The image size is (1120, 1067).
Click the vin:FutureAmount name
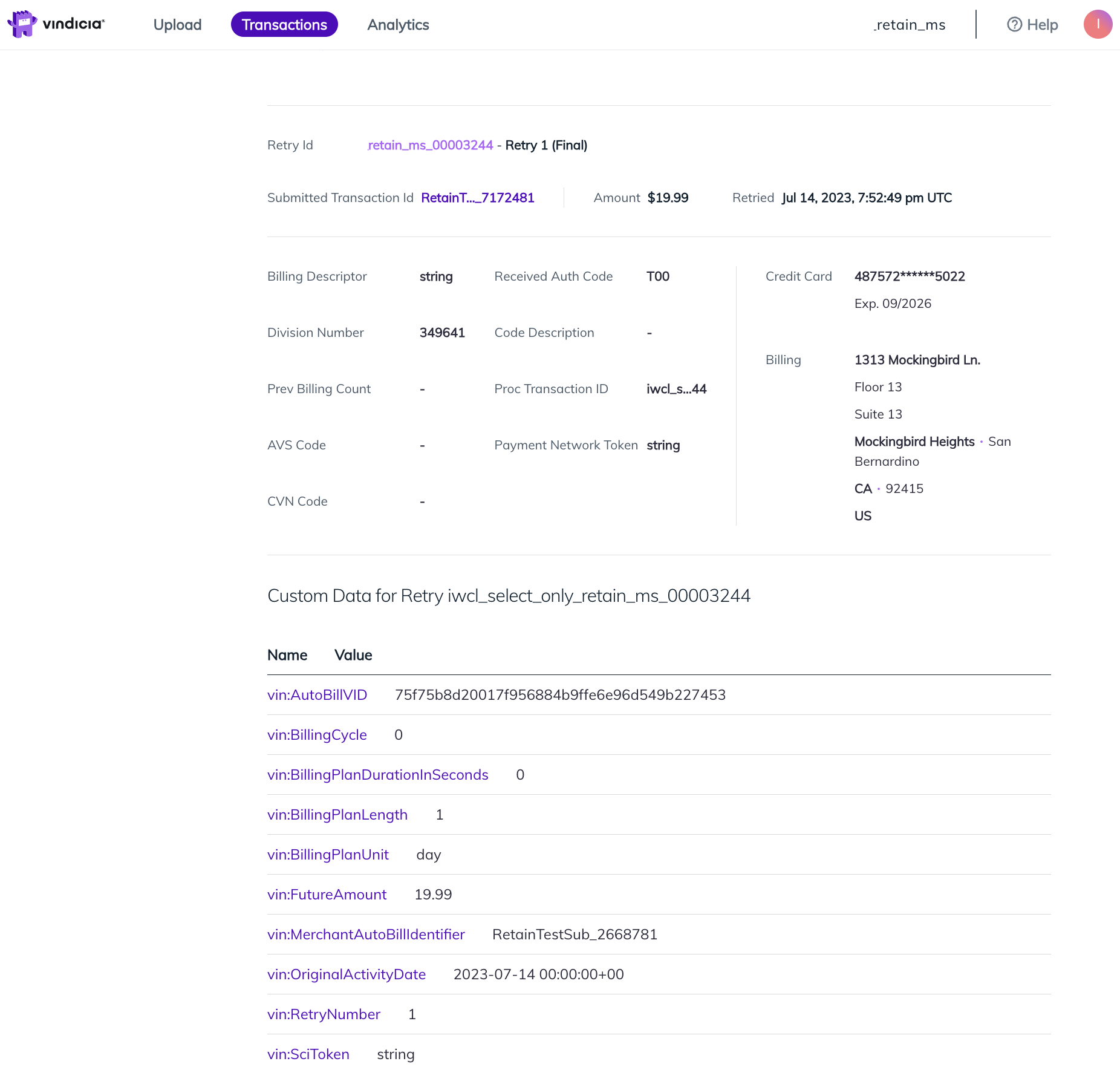point(327,895)
